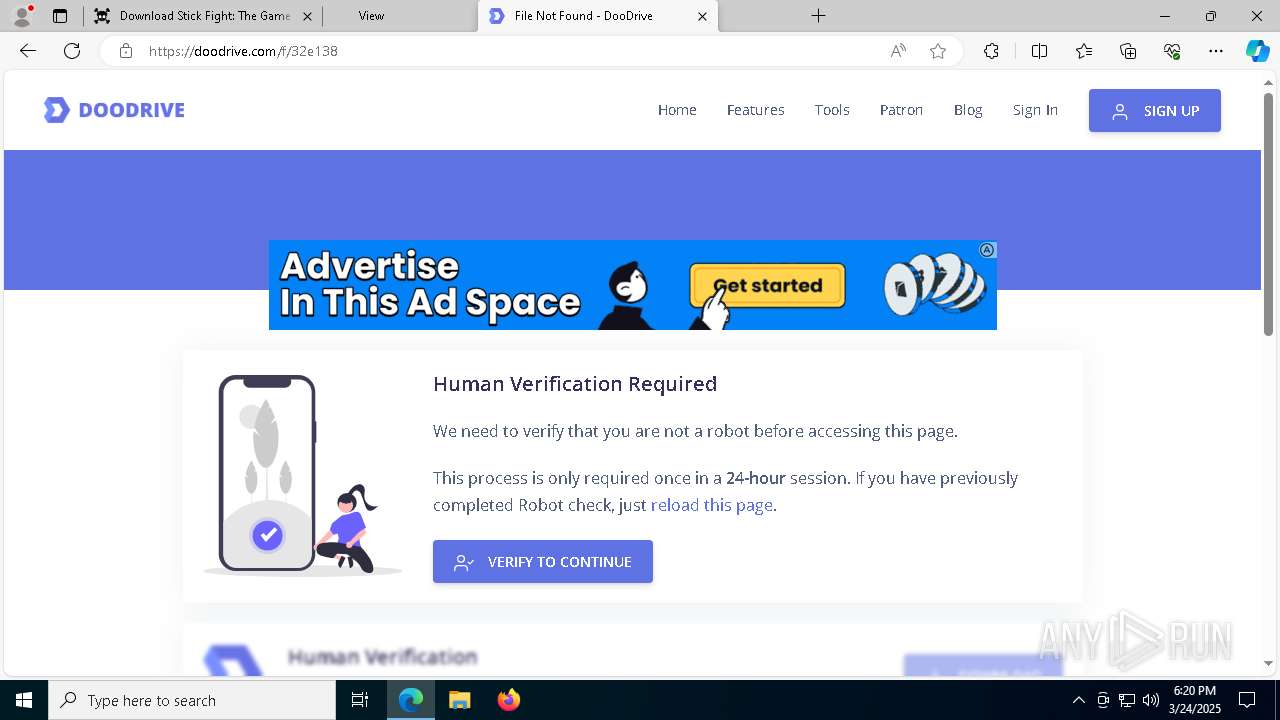
Task: Click the scrollbar down arrow
Action: (1268, 663)
